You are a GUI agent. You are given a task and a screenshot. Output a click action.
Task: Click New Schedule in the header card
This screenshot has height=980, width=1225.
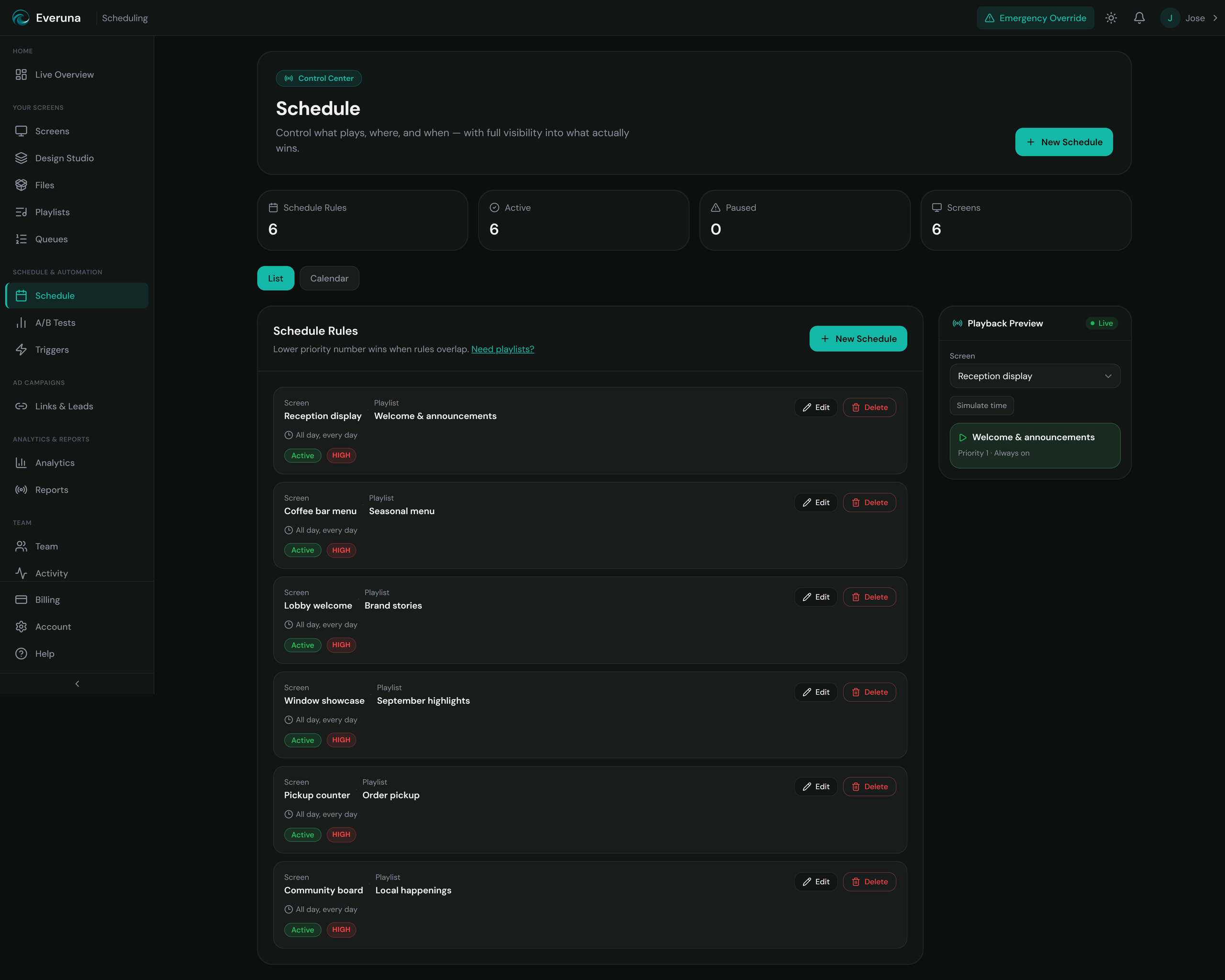1064,142
